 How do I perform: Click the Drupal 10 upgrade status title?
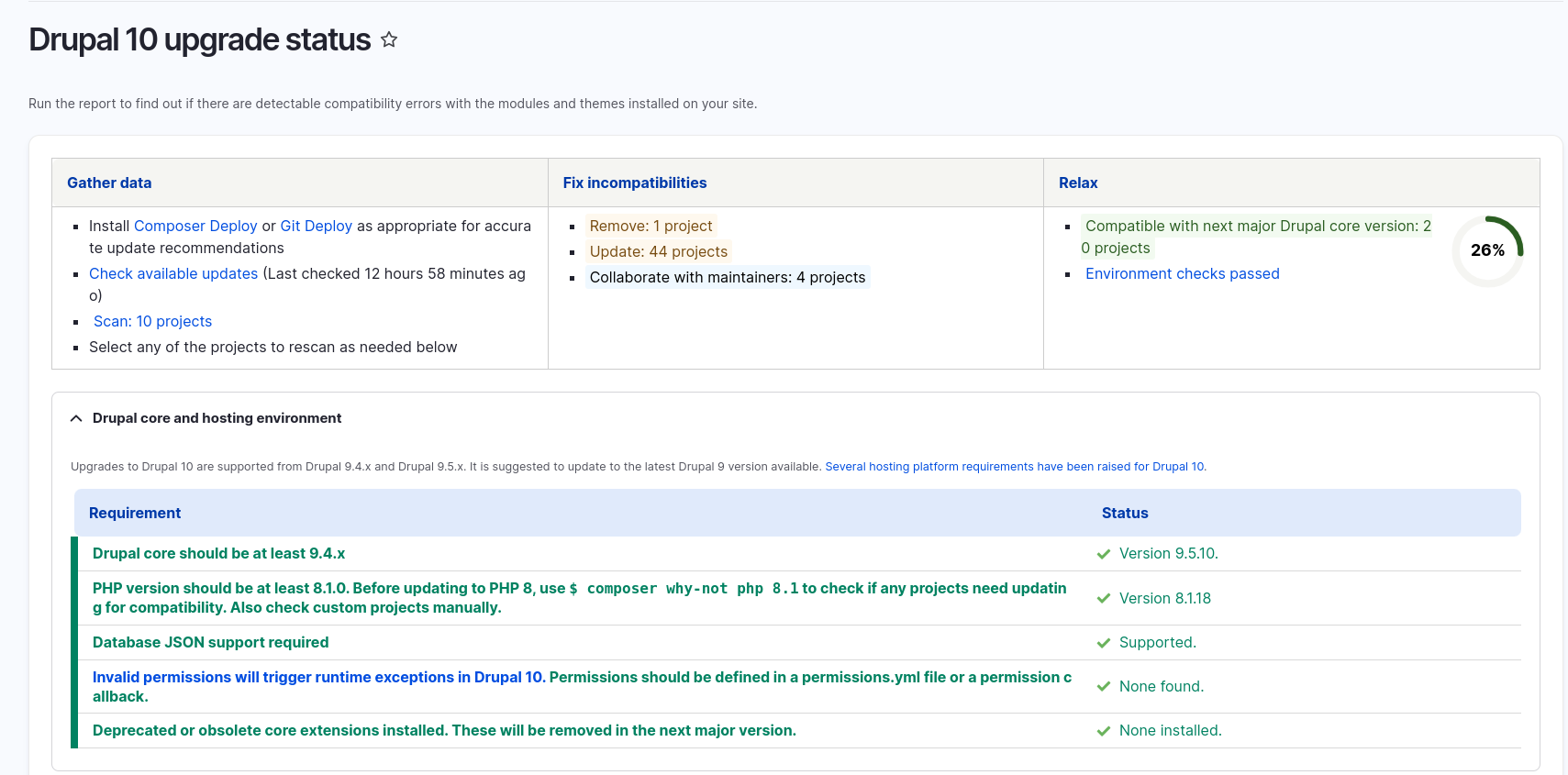click(x=200, y=39)
